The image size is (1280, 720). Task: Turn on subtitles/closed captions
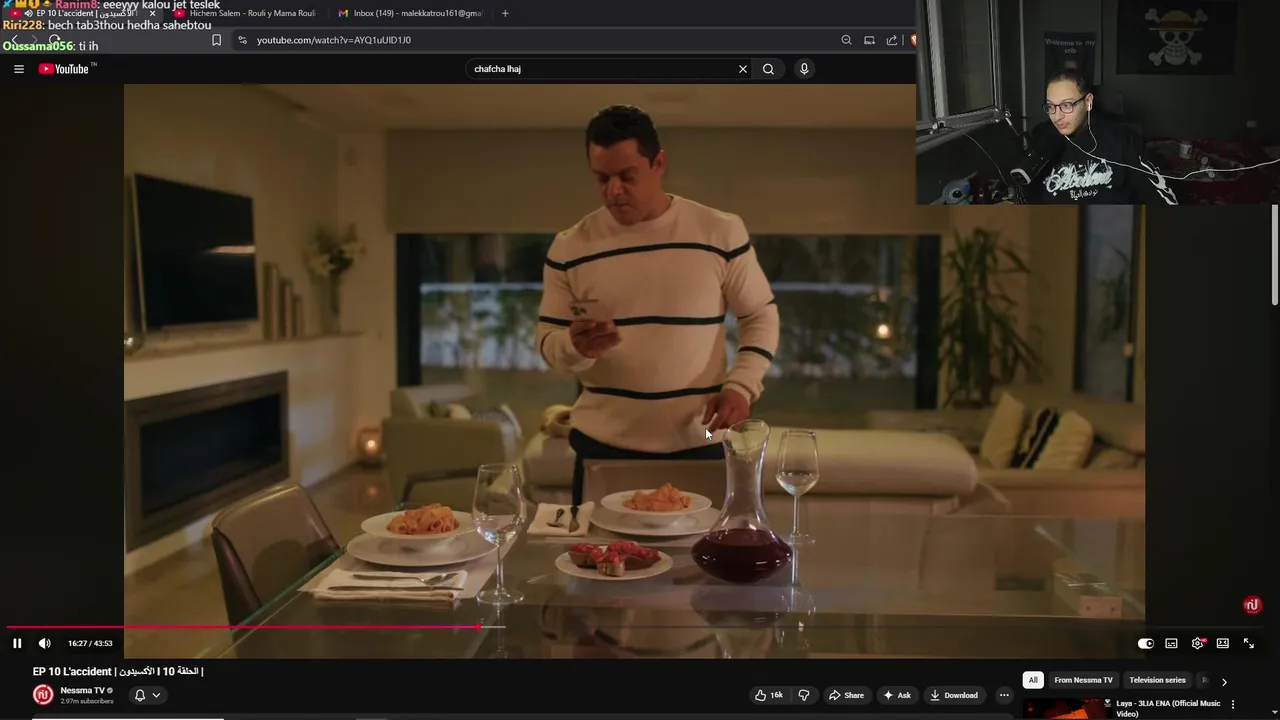(1171, 643)
